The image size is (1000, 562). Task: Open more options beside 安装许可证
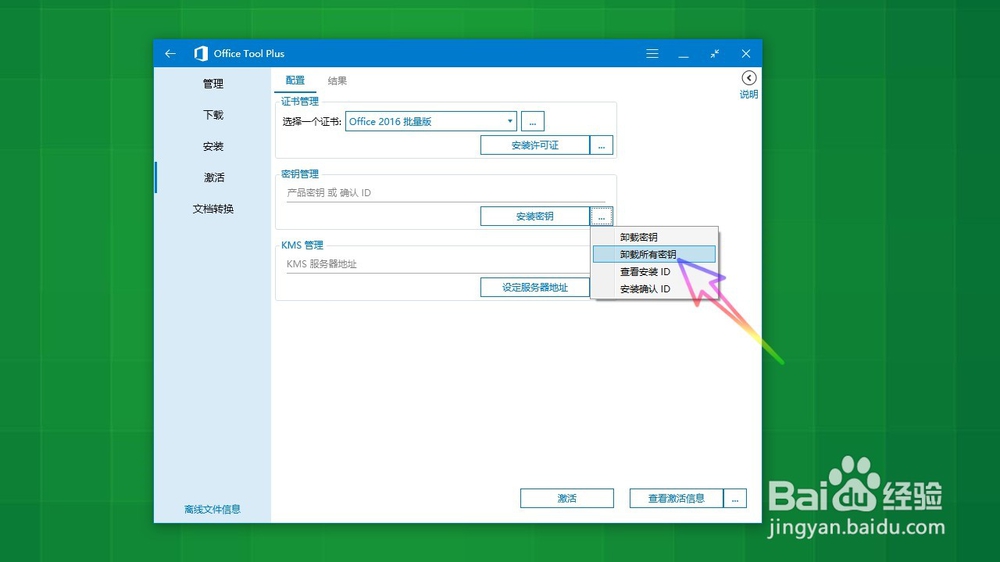pos(601,145)
